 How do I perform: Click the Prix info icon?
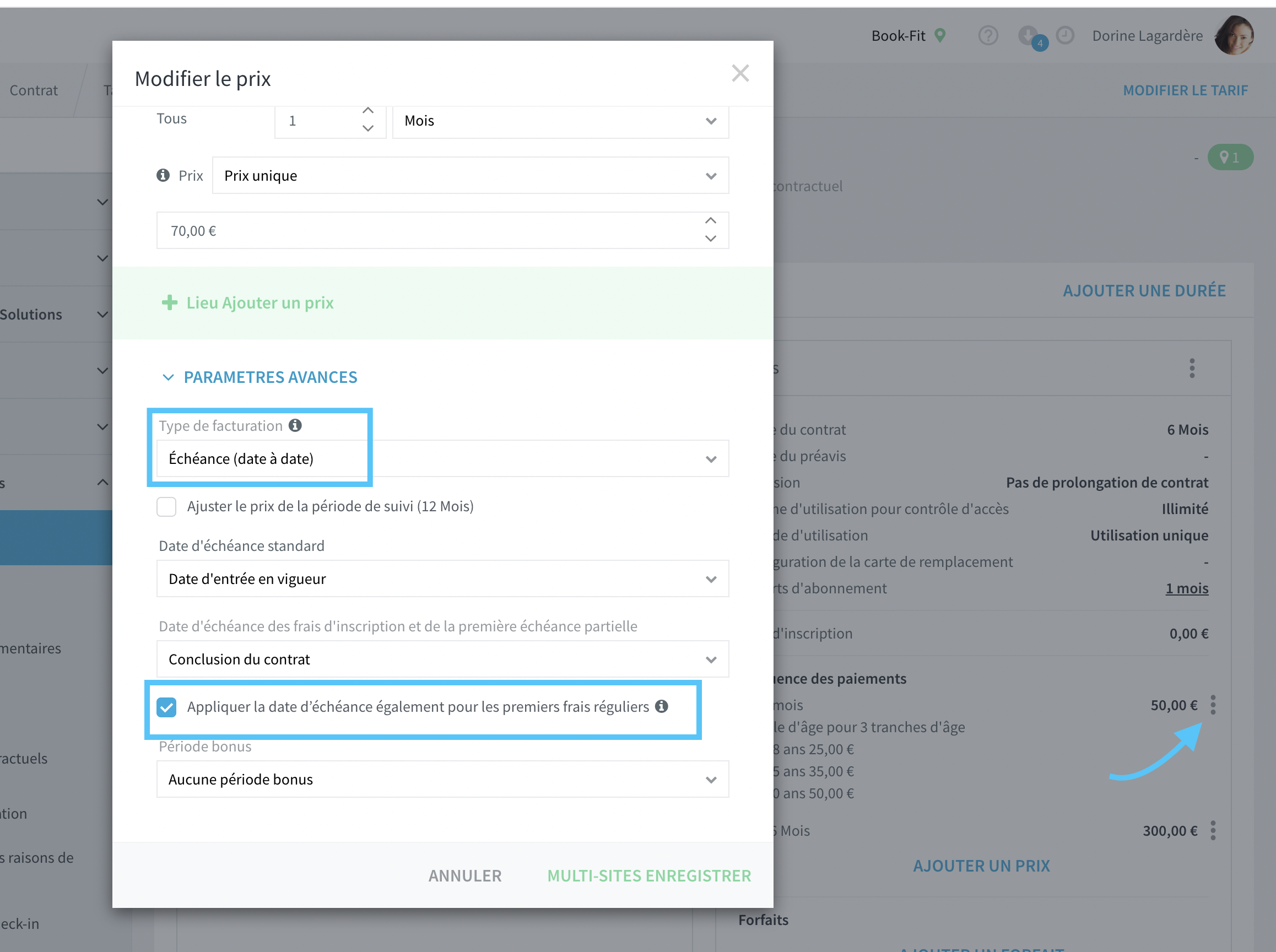pos(163,175)
